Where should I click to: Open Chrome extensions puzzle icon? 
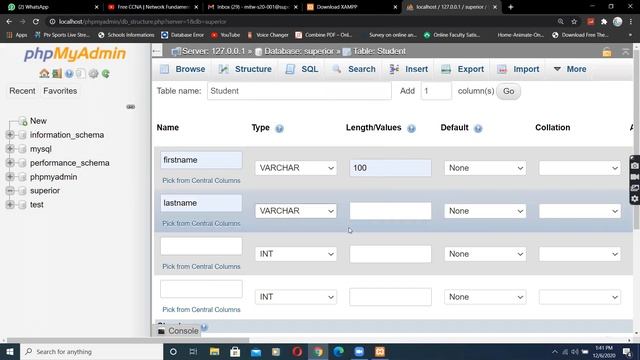coord(604,21)
